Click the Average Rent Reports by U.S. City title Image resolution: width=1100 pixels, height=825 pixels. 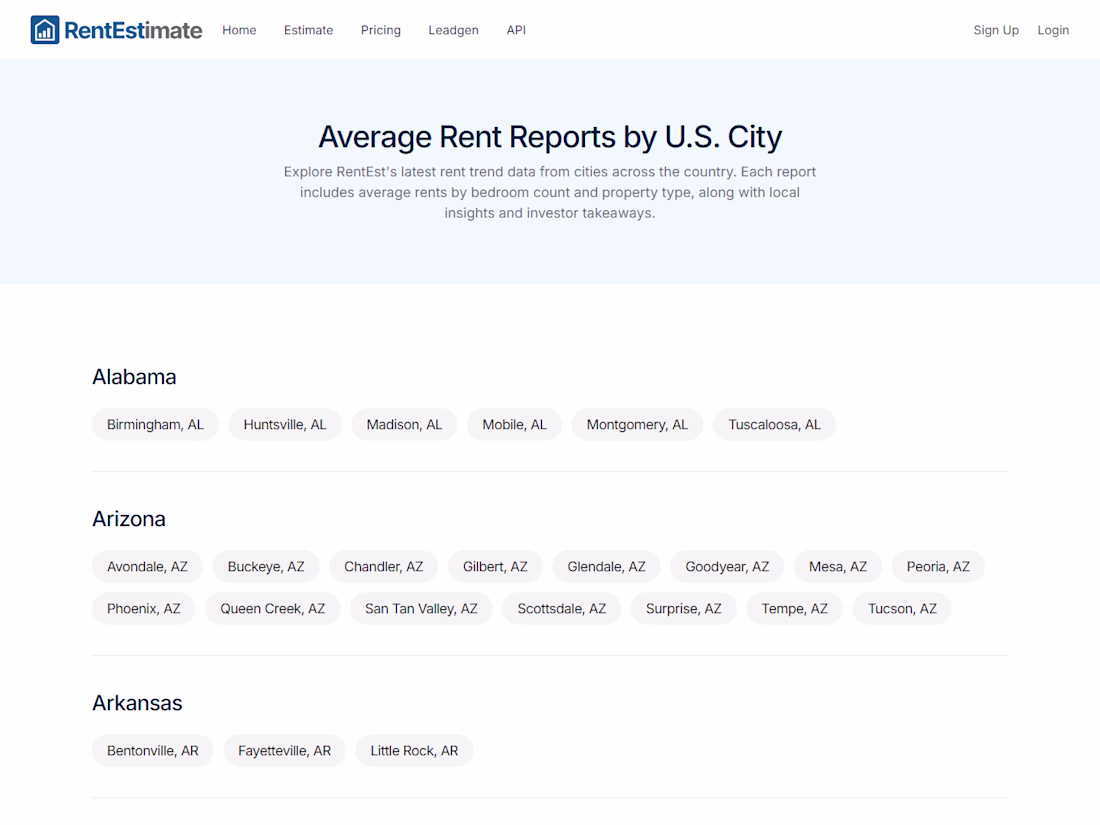[550, 137]
